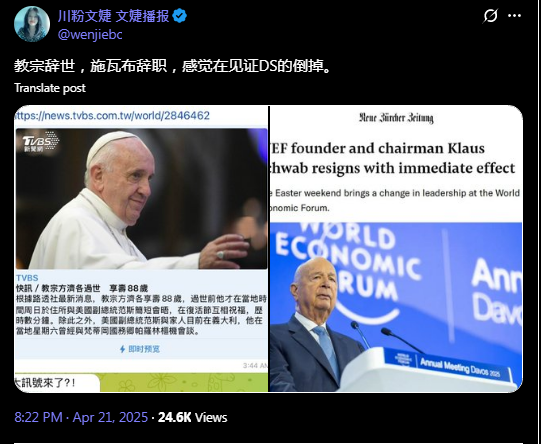The height and width of the screenshot is (444, 541).
Task: Open the display name 川粉文婕 文婕播报
Action: pos(114,16)
